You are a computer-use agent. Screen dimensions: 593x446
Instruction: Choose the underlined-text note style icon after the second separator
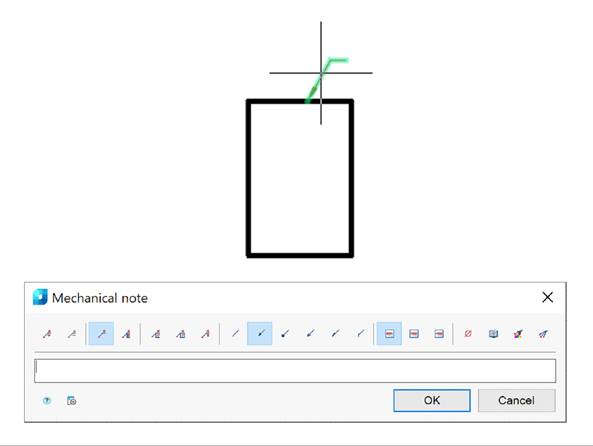156,334
